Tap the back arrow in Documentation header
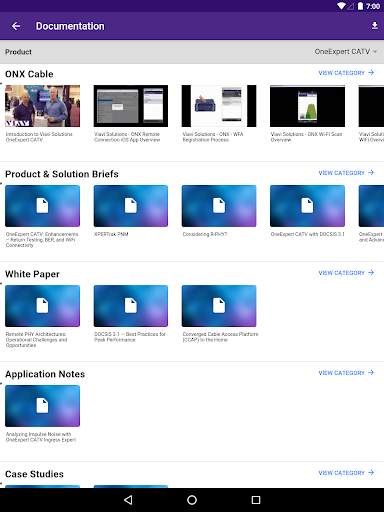This screenshot has width=384, height=512. tap(16, 26)
